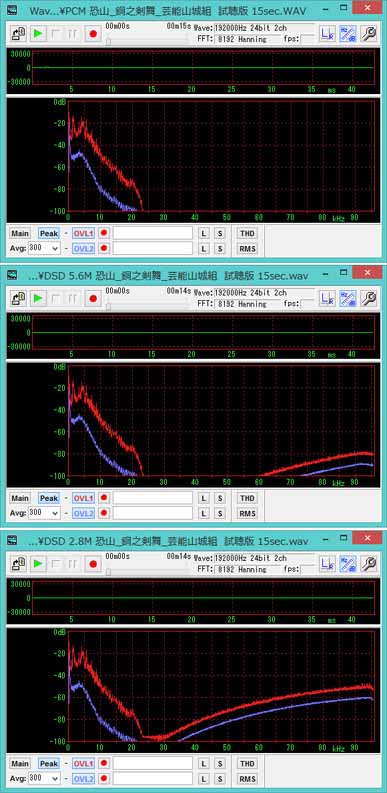Toggle the Peak button in PCM window
Viewport: 387px width, 793px height.
tap(49, 233)
